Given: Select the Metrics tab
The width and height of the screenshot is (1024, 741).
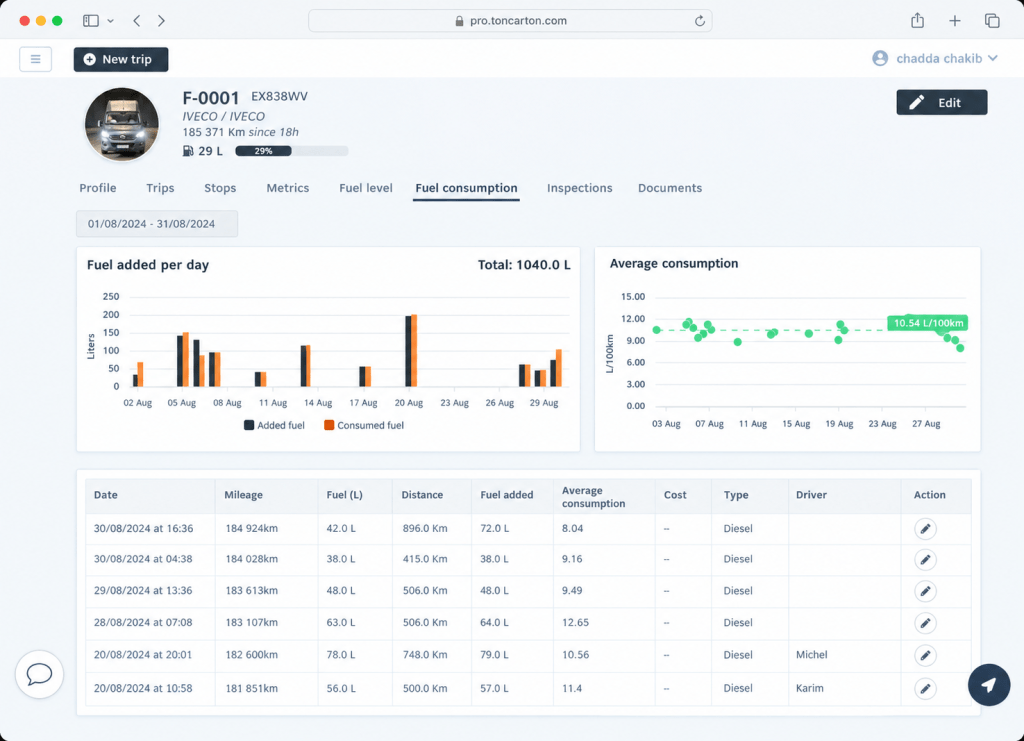Looking at the screenshot, I should [287, 188].
